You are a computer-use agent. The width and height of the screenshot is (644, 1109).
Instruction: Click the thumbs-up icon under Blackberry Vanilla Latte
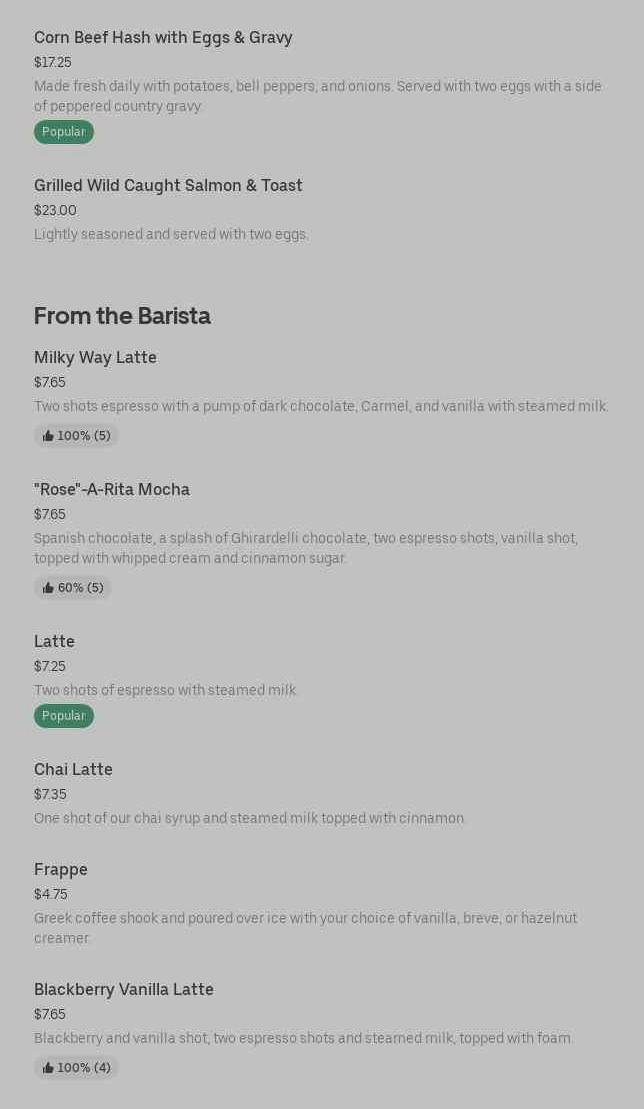48,1068
